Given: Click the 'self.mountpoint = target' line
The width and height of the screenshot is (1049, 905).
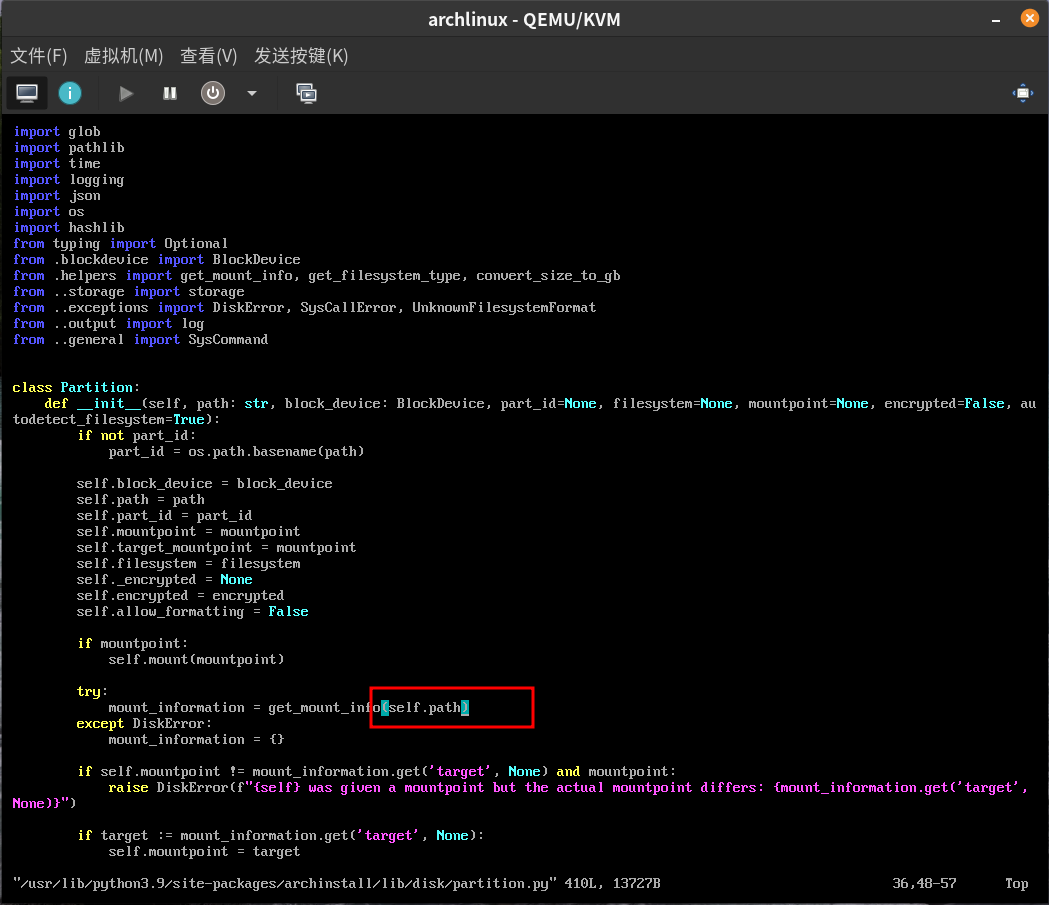Looking at the screenshot, I should click(x=204, y=852).
